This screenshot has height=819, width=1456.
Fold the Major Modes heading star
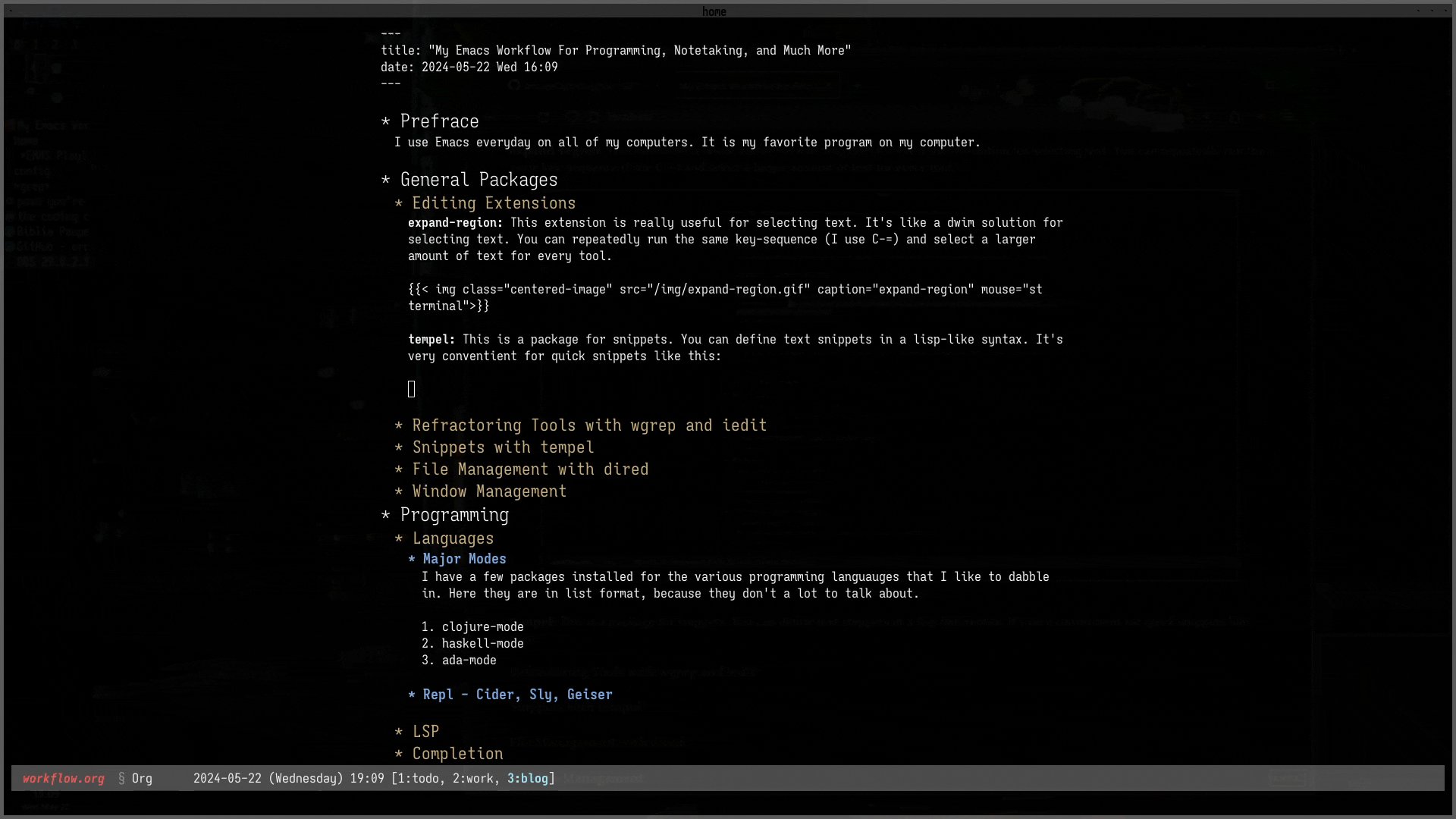[x=412, y=559]
